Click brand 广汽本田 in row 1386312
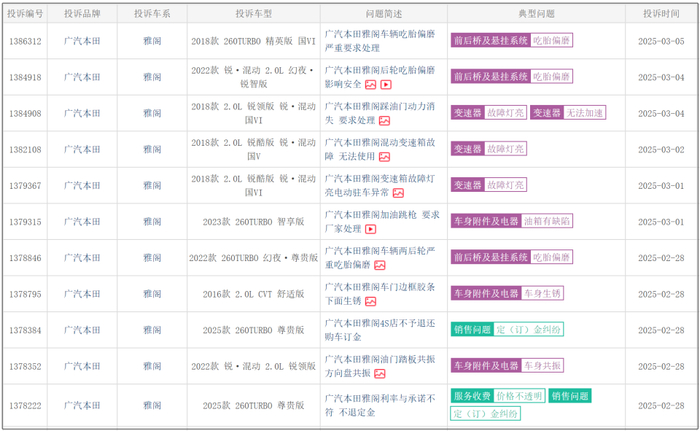700x431 pixels. pos(82,41)
